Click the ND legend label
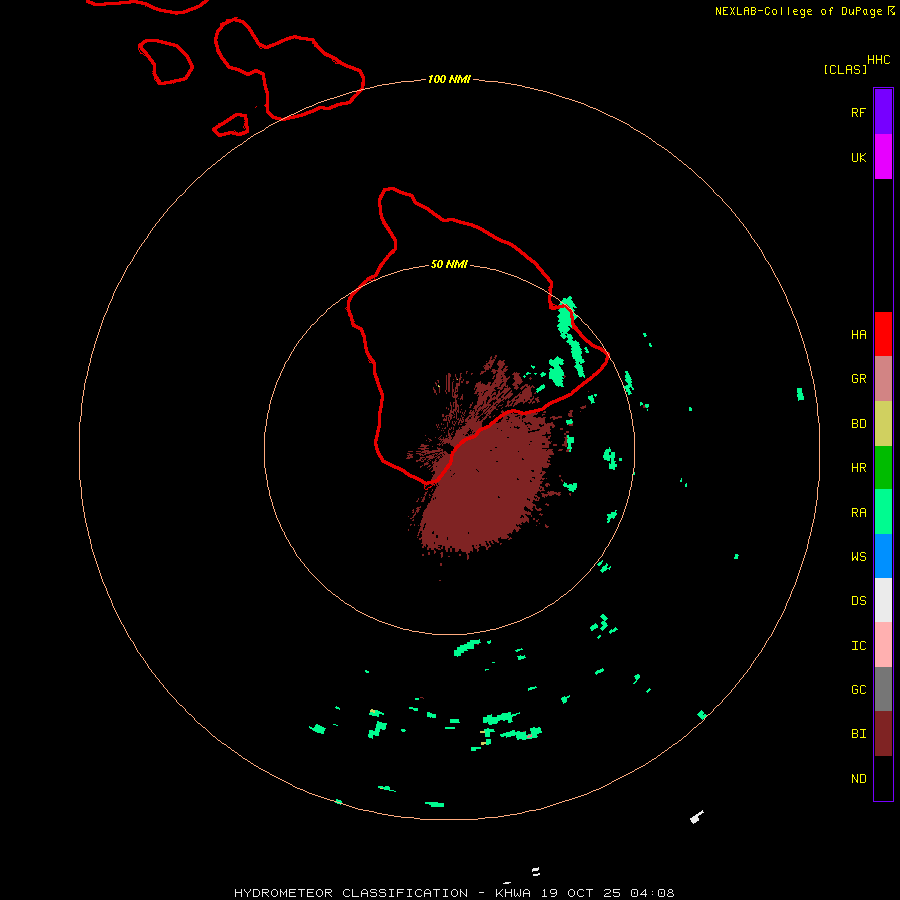The image size is (900, 900). tap(858, 779)
